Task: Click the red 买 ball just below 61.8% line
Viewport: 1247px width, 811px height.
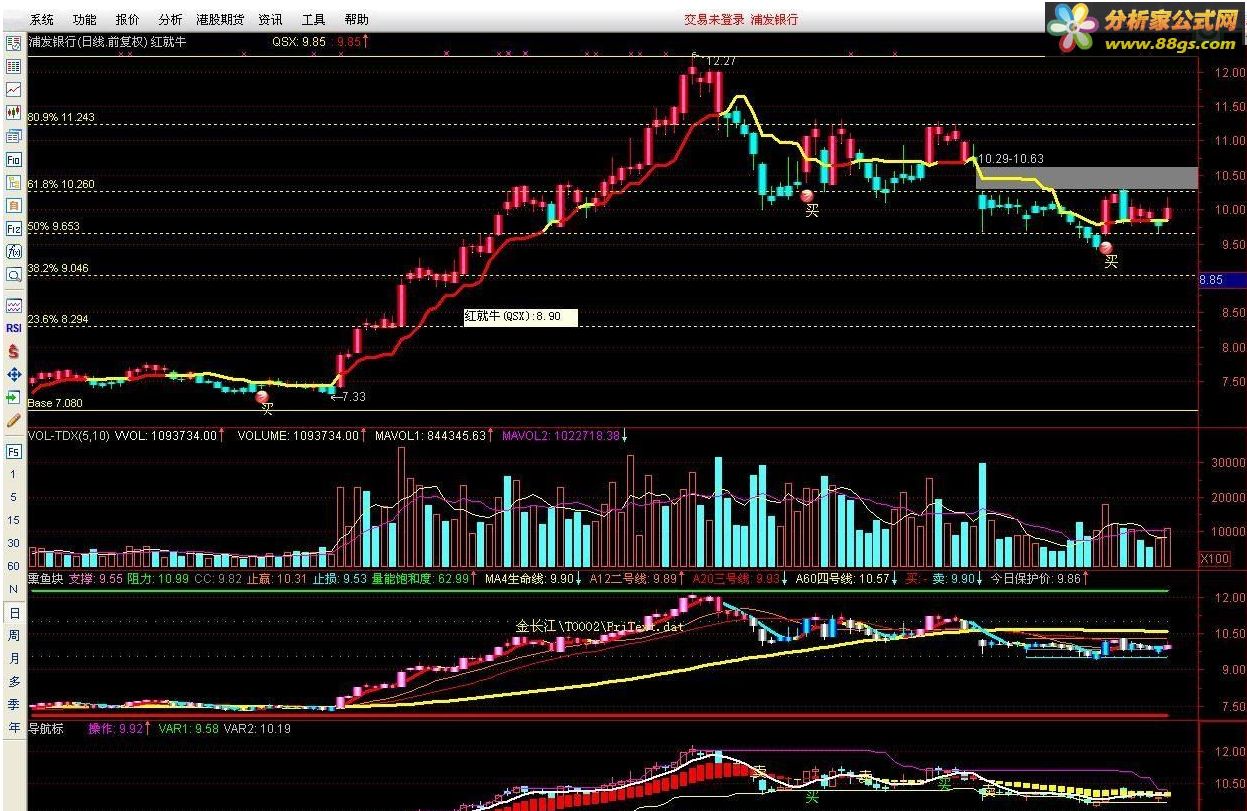Action: coord(807,196)
